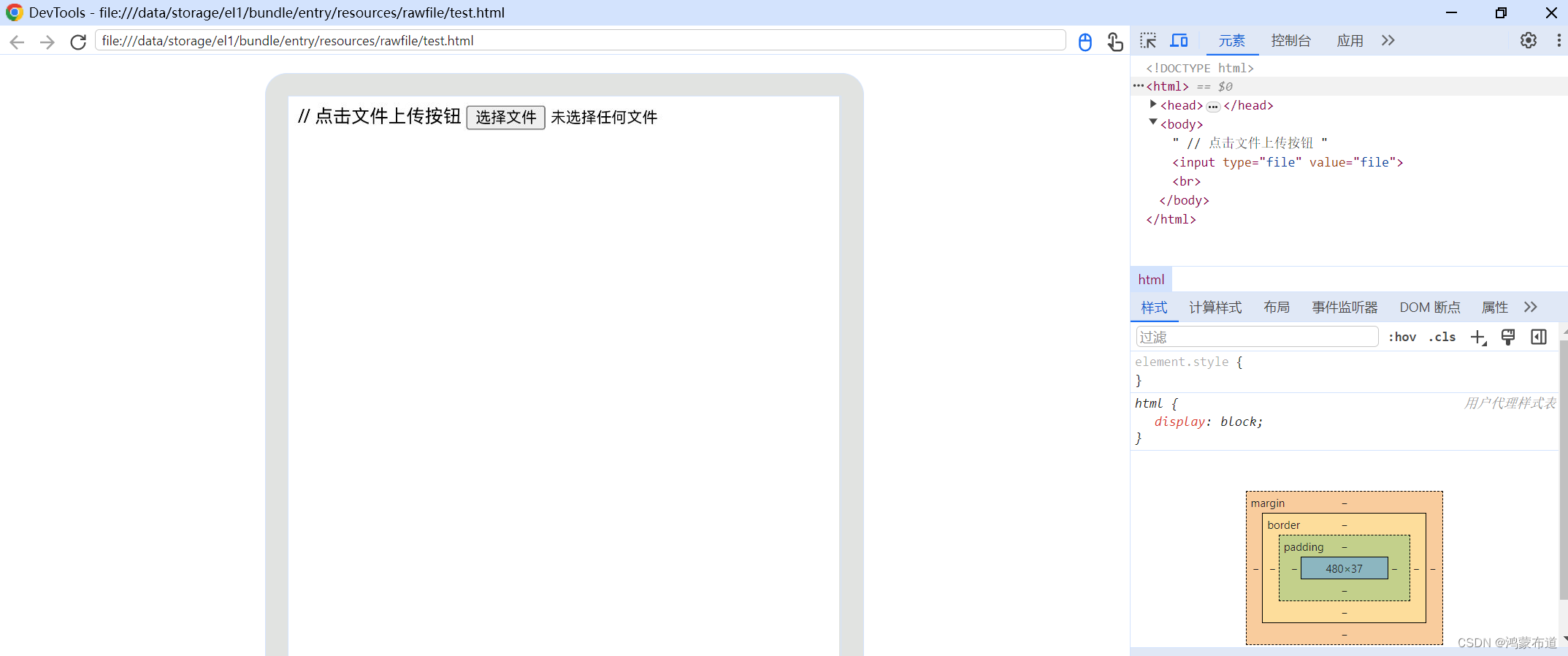Select the input type="file" node
Image resolution: width=1568 pixels, height=656 pixels.
[x=1288, y=162]
